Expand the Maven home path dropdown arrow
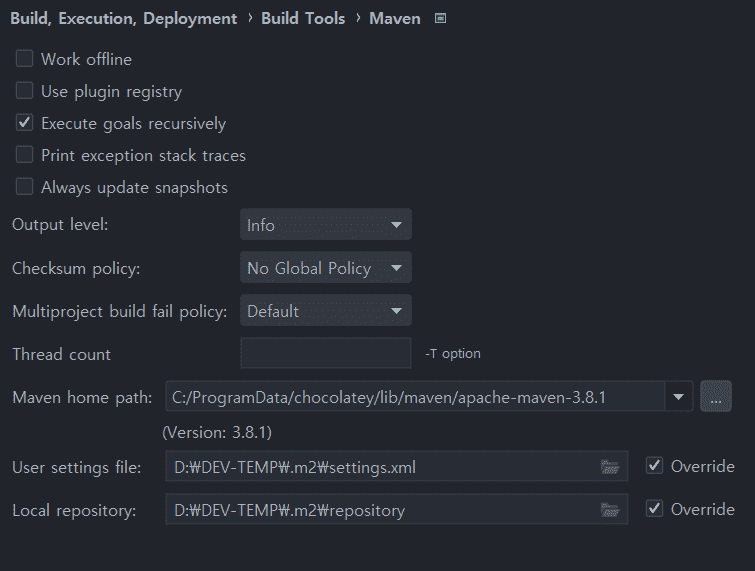 678,397
